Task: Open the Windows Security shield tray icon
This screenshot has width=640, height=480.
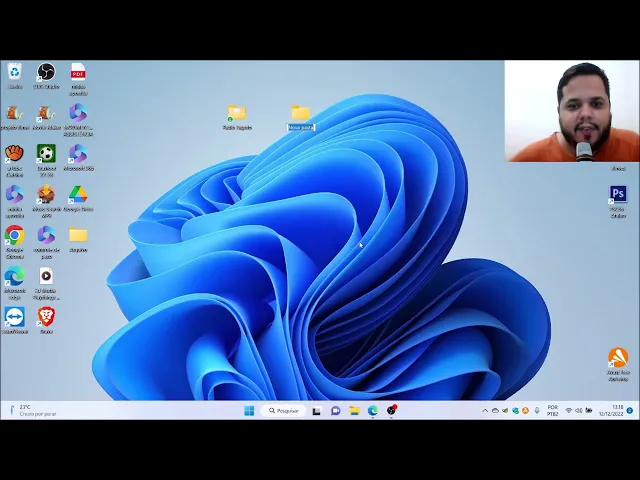Action: 516,411
